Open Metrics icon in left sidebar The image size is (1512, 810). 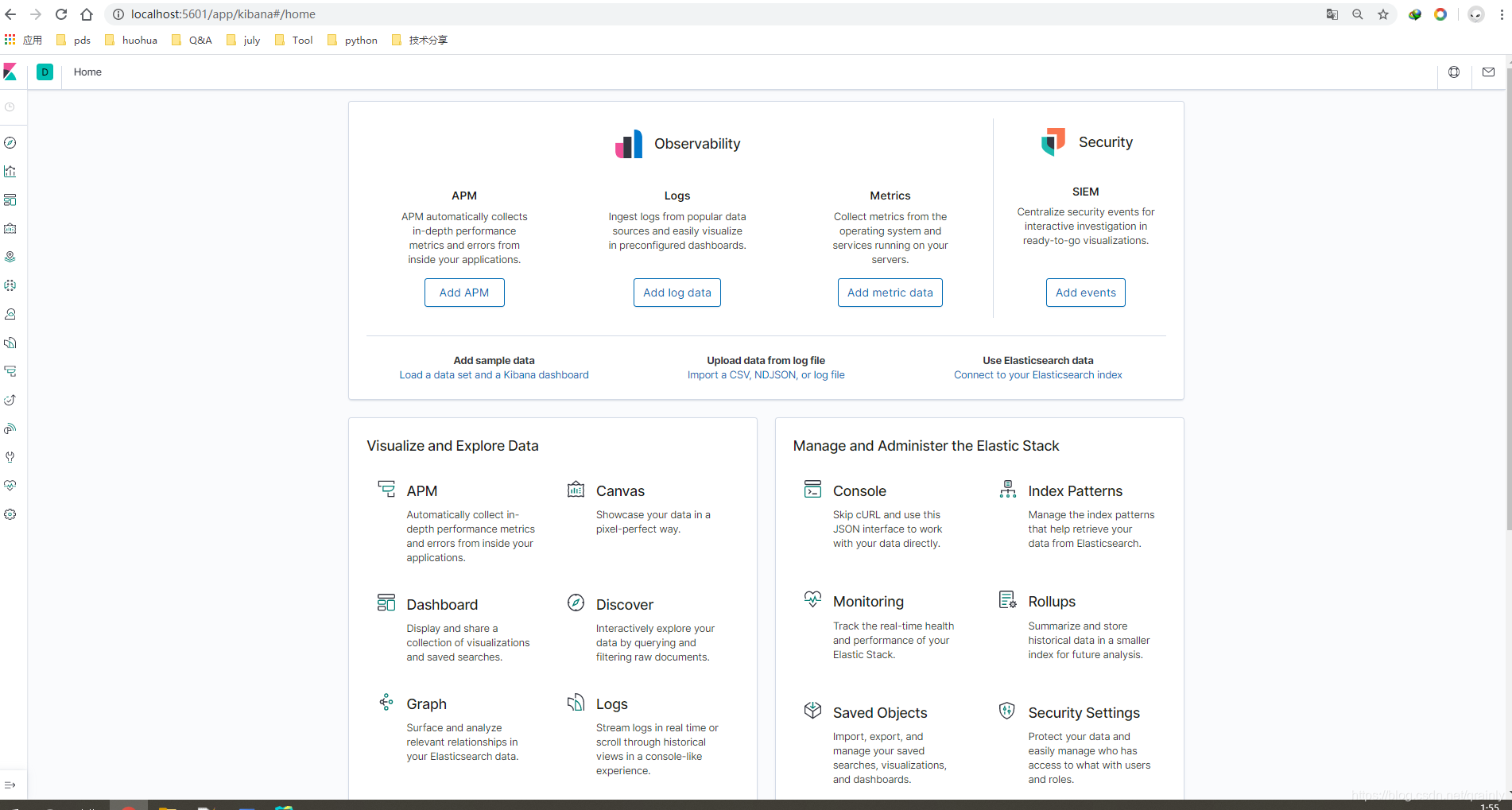pos(10,314)
